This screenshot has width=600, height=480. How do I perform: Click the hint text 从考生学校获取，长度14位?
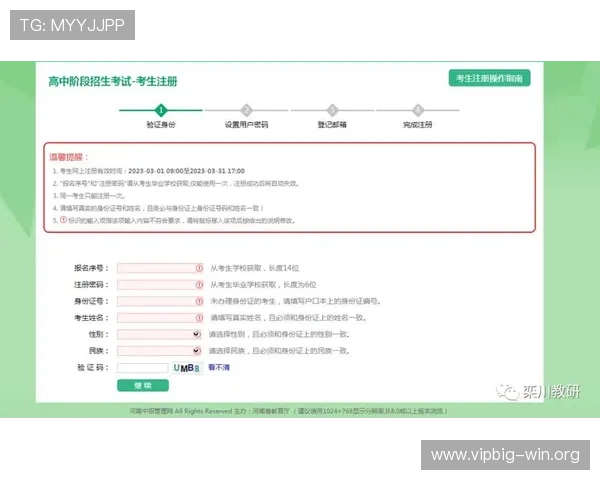coord(254,268)
